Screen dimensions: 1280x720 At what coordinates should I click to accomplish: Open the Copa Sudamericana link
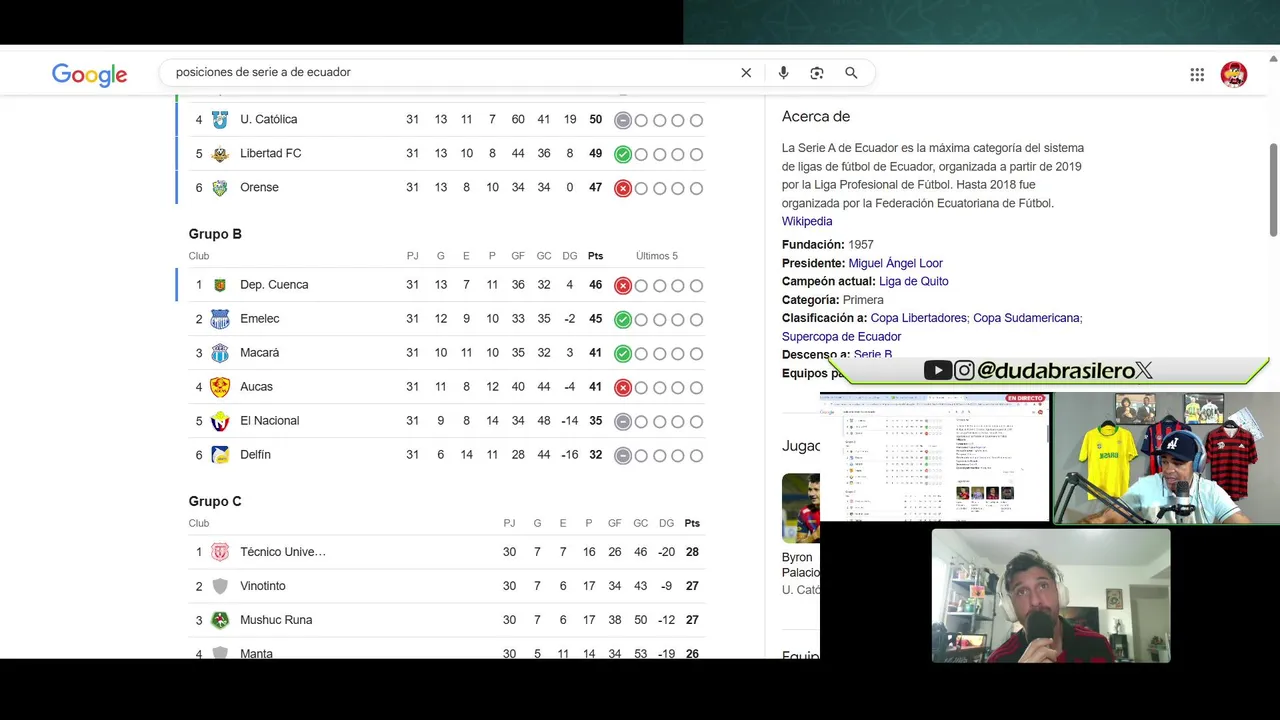click(1027, 318)
